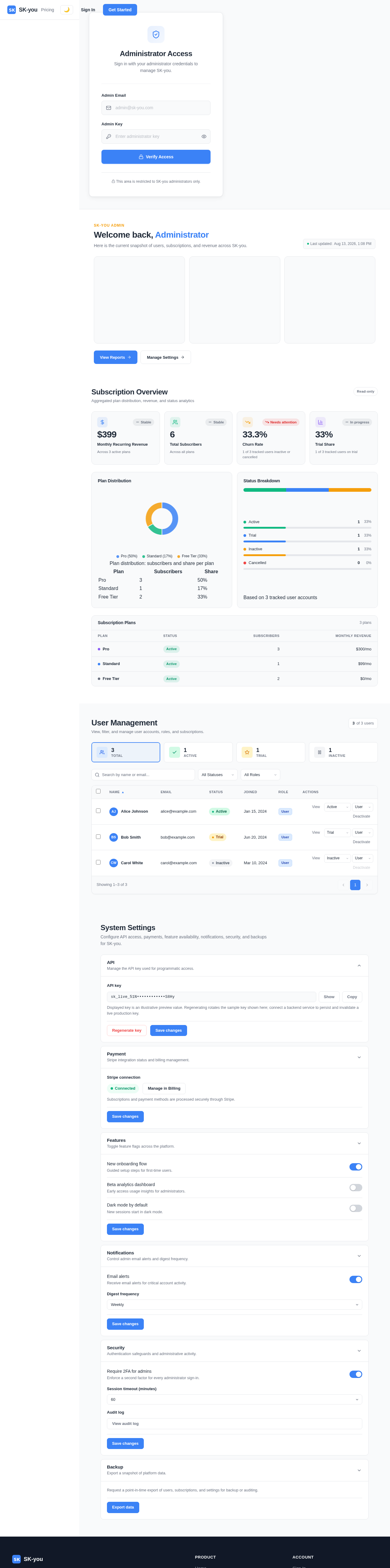Viewport: 390px width, 1568px height.
Task: Click the users icon on the Total stat card
Action: pos(101,752)
